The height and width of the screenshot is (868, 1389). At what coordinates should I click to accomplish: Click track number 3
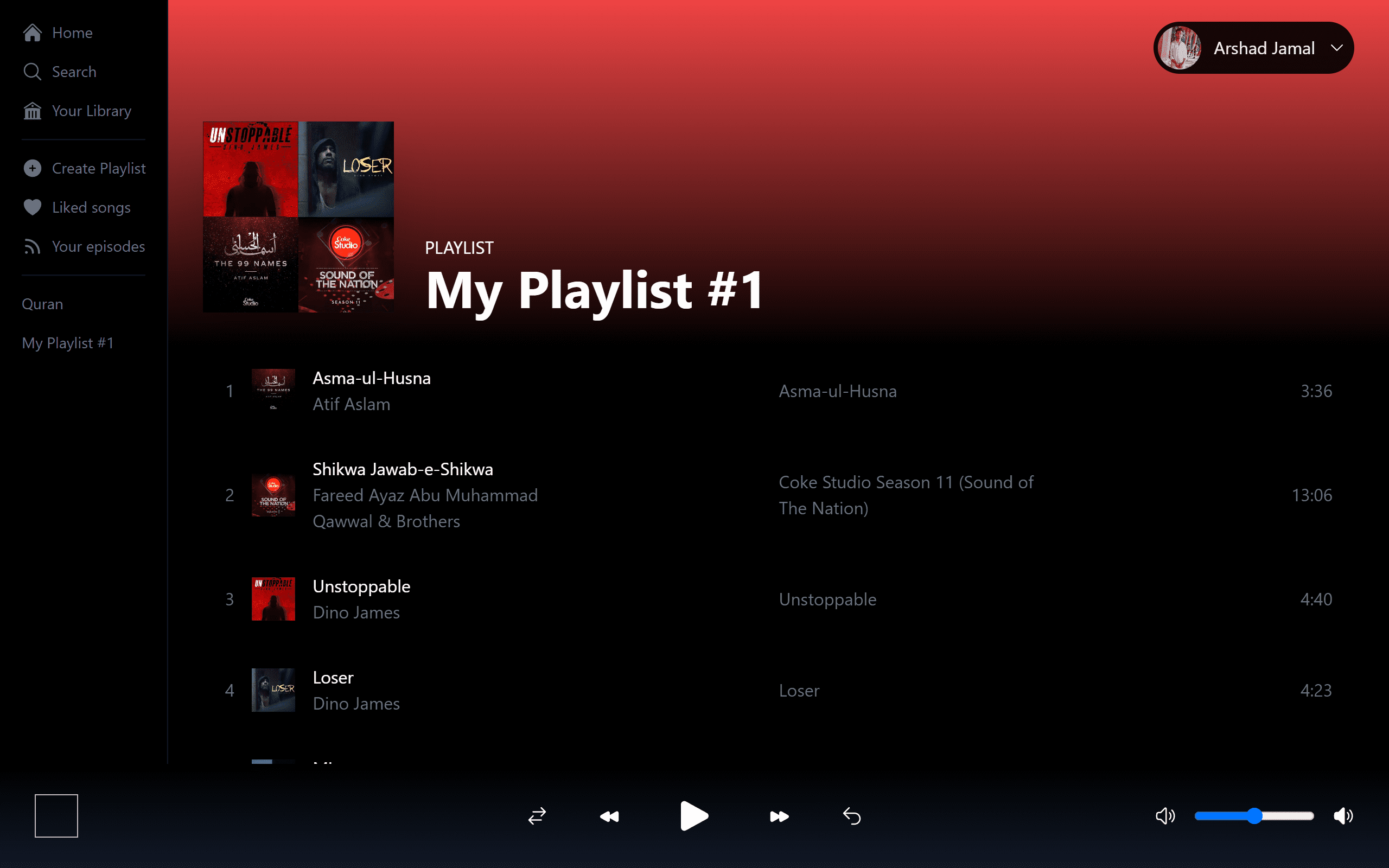pos(230,599)
